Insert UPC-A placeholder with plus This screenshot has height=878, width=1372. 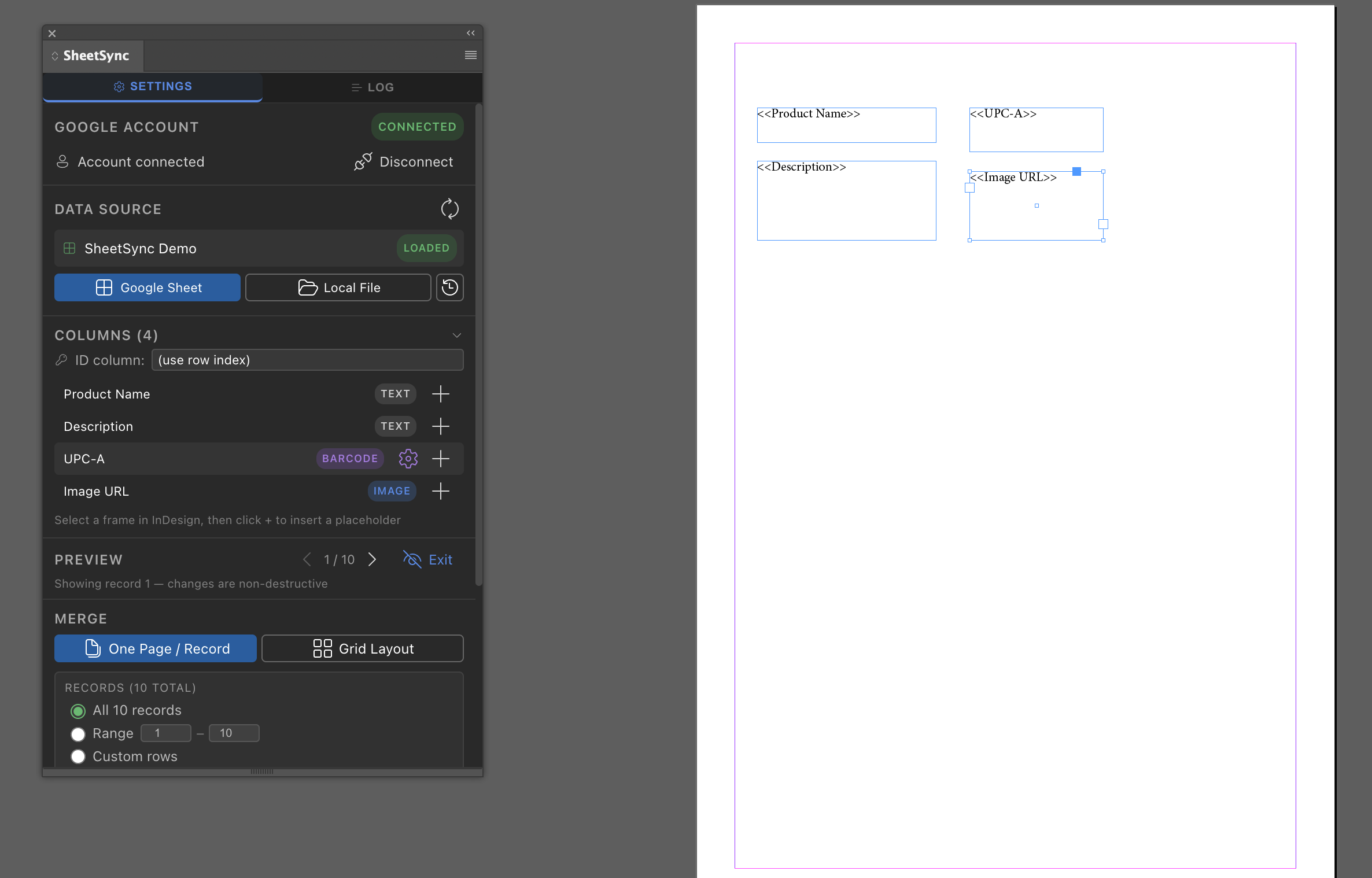click(x=441, y=459)
